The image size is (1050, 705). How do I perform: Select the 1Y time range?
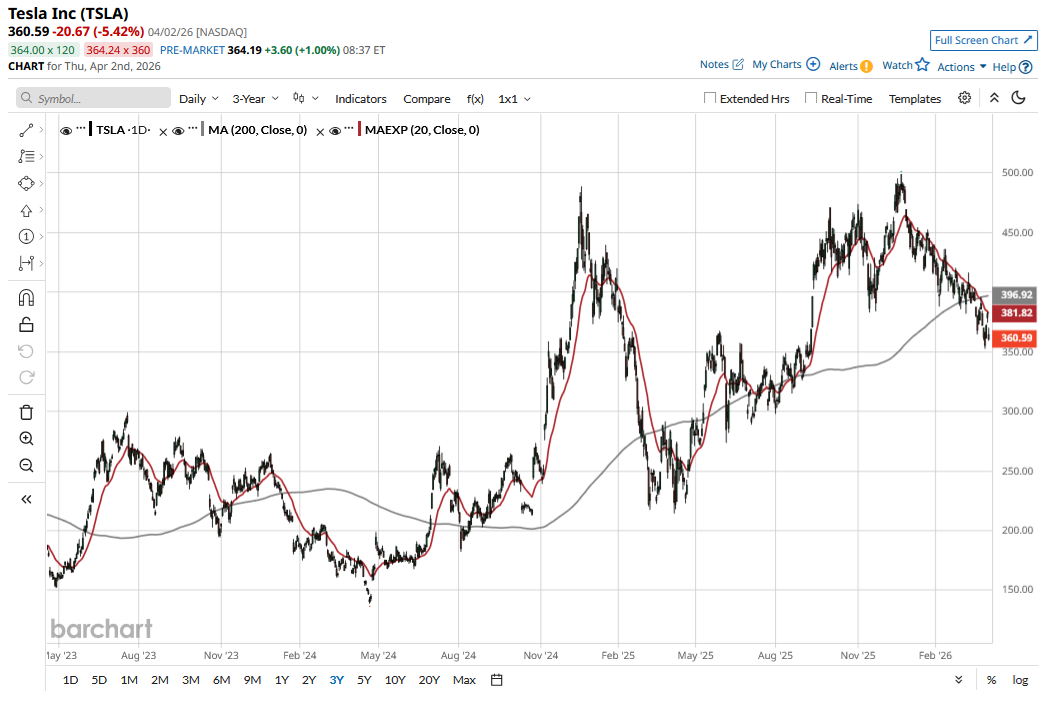coord(282,680)
